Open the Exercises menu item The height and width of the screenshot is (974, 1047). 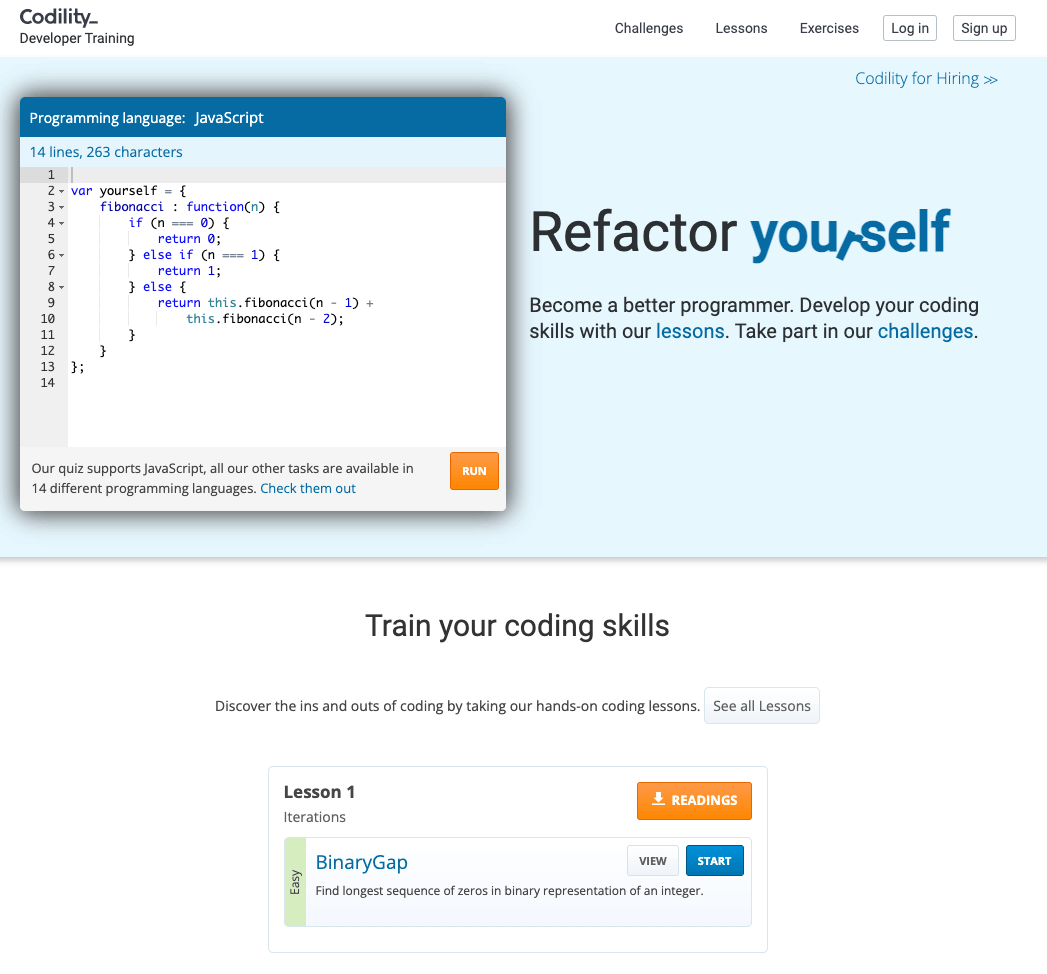click(x=829, y=28)
